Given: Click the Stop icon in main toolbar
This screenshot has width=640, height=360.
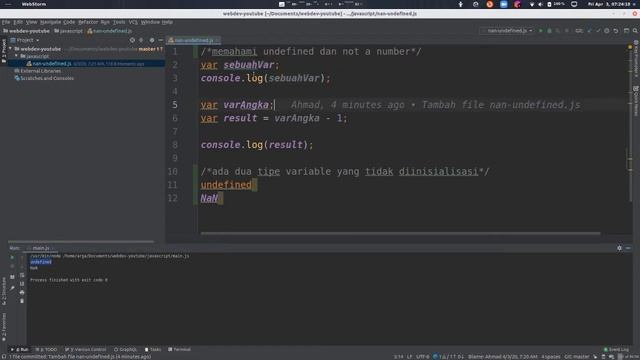Looking at the screenshot, I should tap(567, 31).
